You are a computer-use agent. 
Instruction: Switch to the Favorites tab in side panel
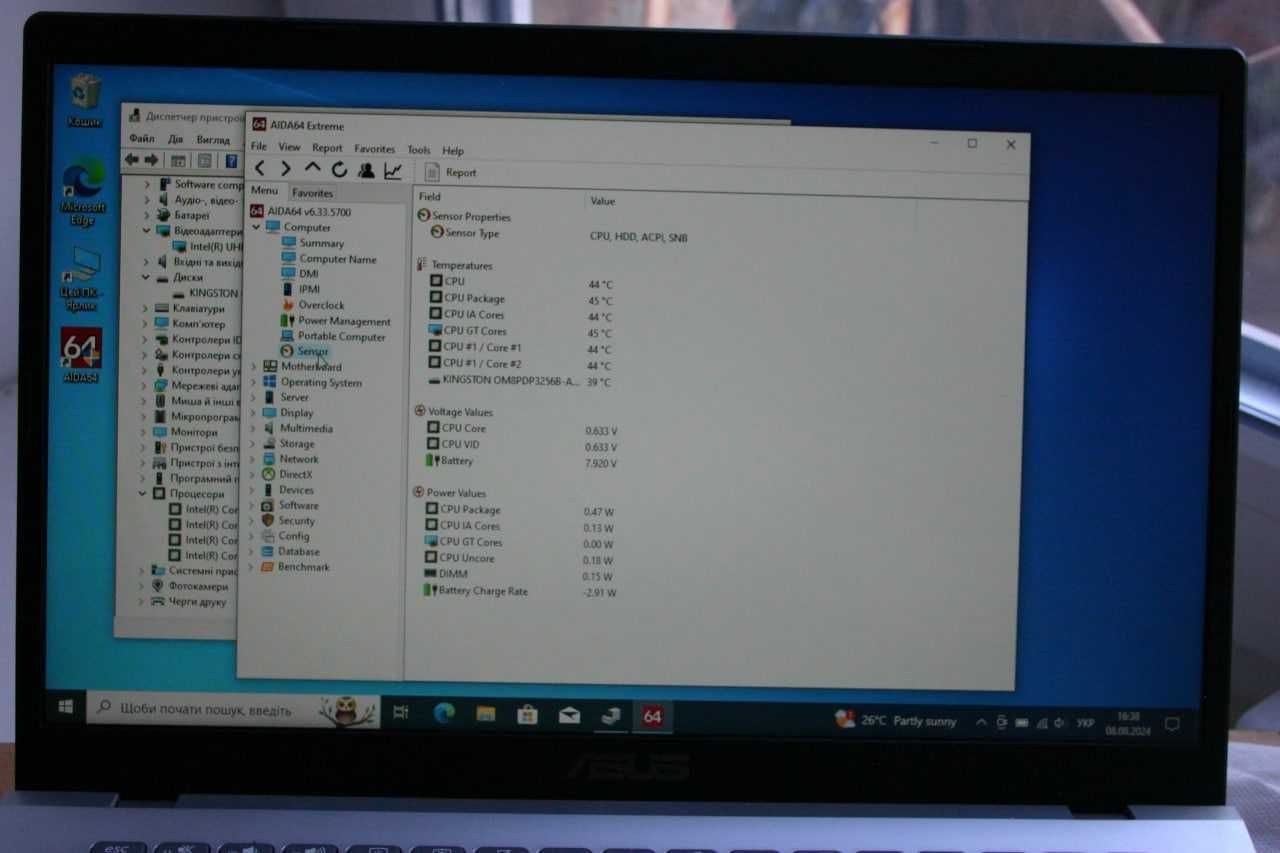[313, 193]
